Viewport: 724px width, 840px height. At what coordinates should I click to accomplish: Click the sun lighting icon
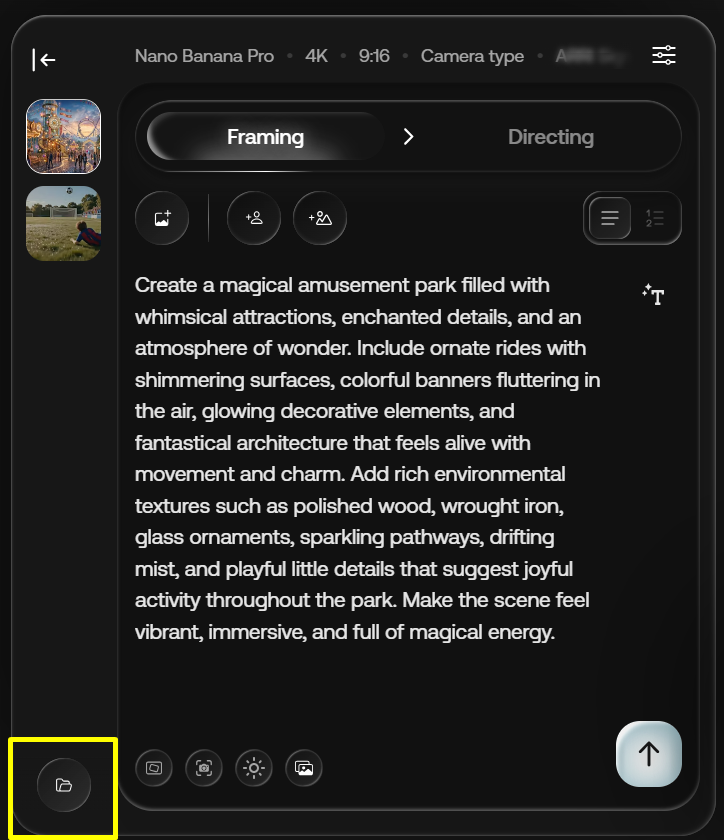pyautogui.click(x=254, y=768)
